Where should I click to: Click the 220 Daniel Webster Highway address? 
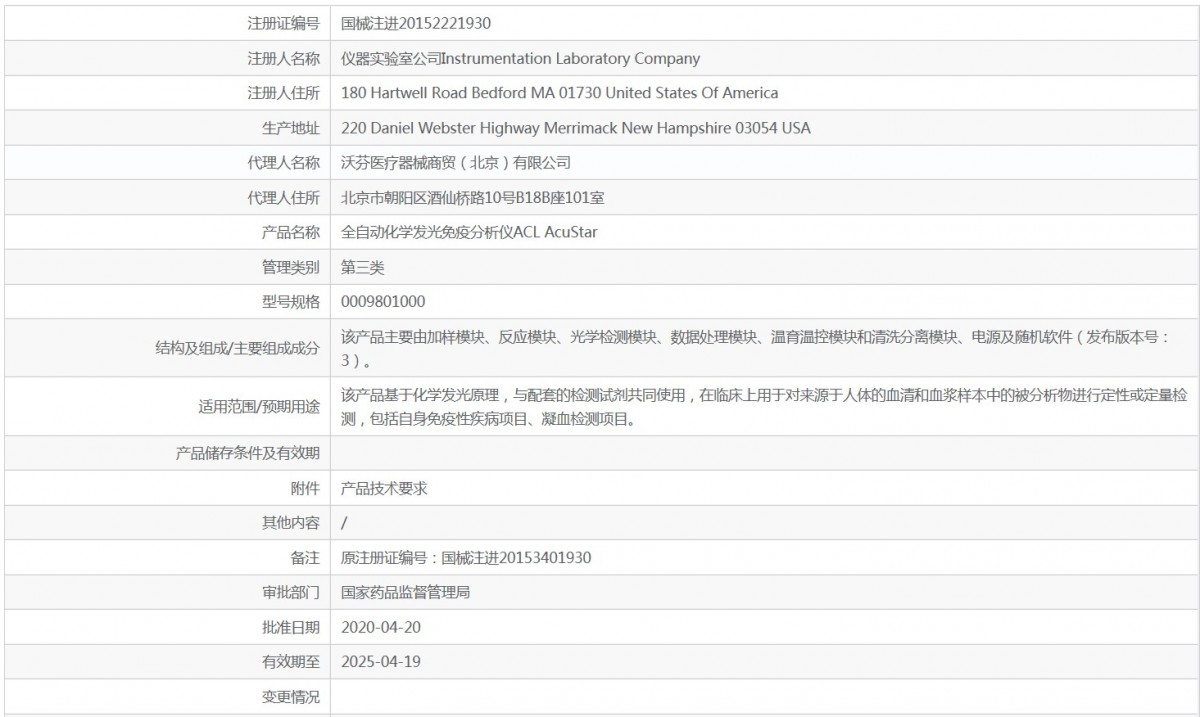tap(576, 128)
